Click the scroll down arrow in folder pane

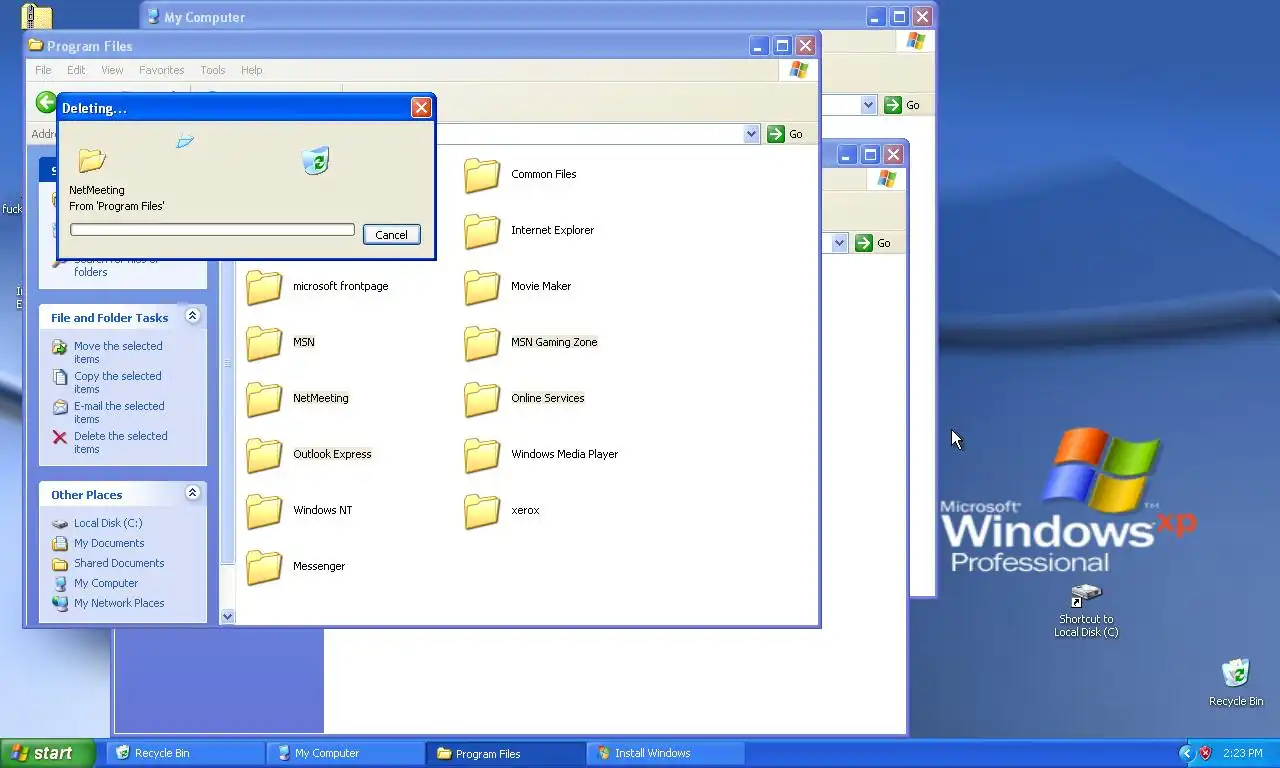point(227,617)
